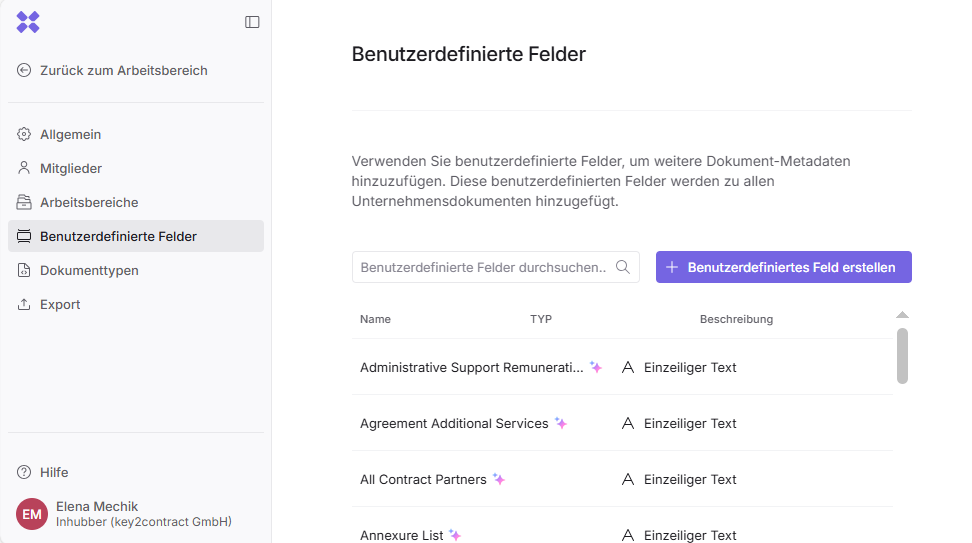The width and height of the screenshot is (972, 543).
Task: Select Dokumenttypen in the sidebar
Action: (88, 271)
